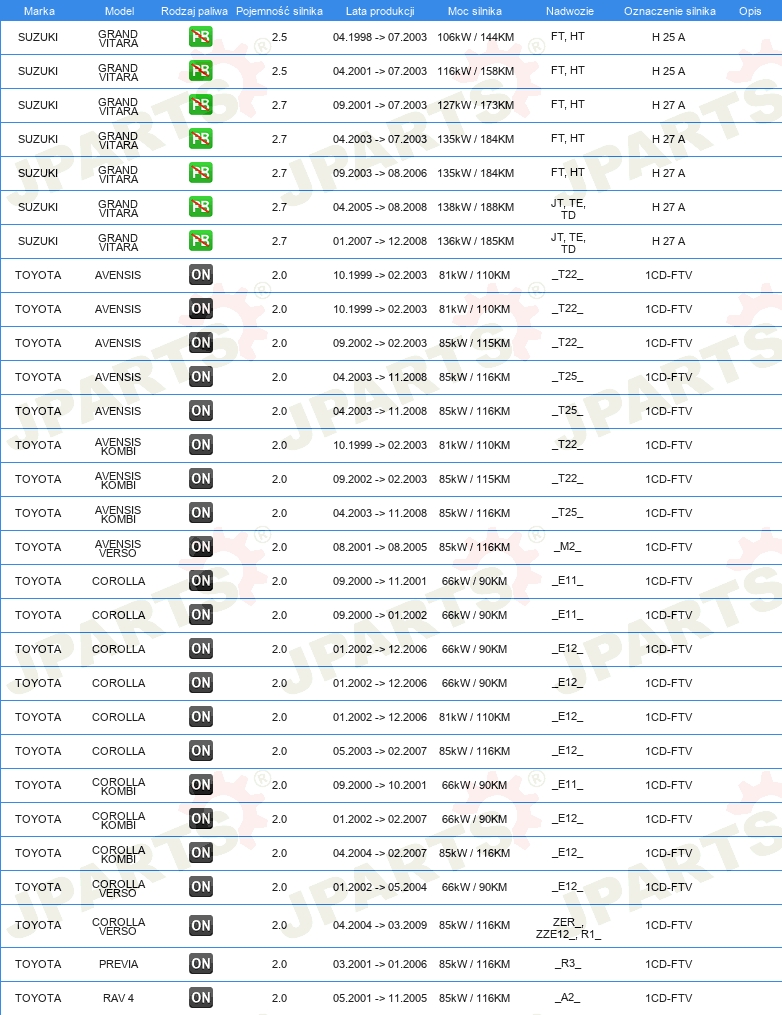782x1015 pixels.
Task: Click petrol icon of Grand Vitara 04.2003 -> 07.2003
Action: (x=201, y=139)
